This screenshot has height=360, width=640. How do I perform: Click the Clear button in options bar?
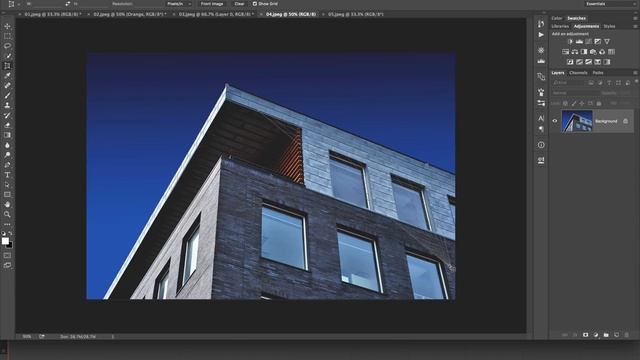239,4
